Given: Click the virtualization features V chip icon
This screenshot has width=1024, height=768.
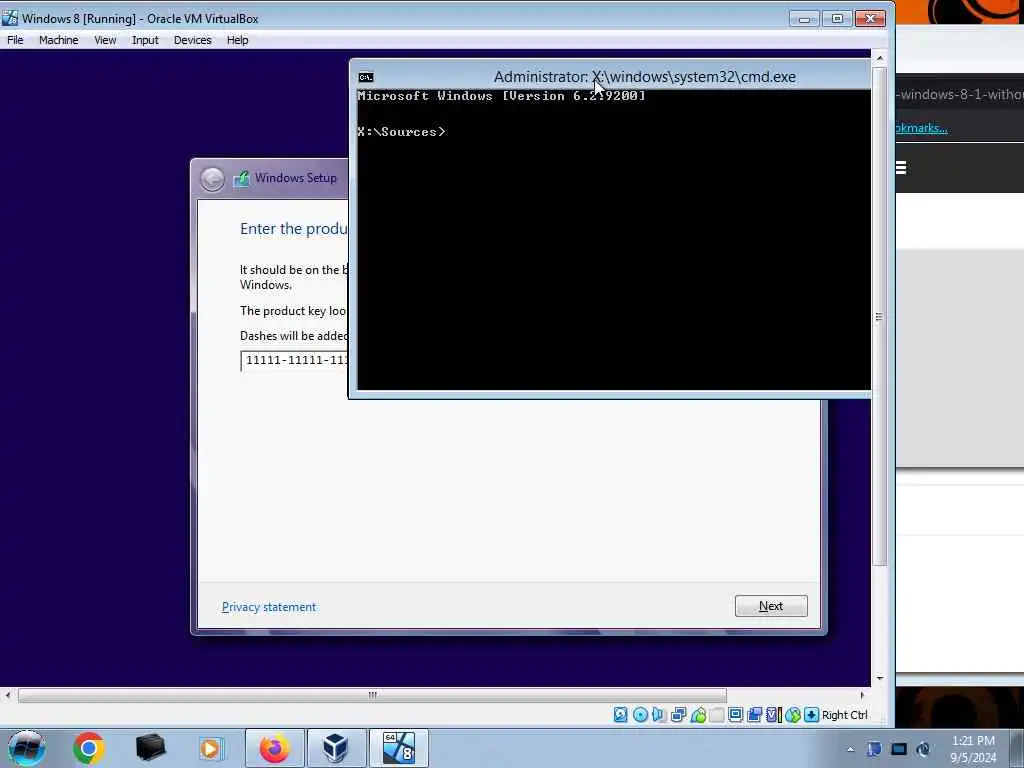Looking at the screenshot, I should tap(773, 715).
